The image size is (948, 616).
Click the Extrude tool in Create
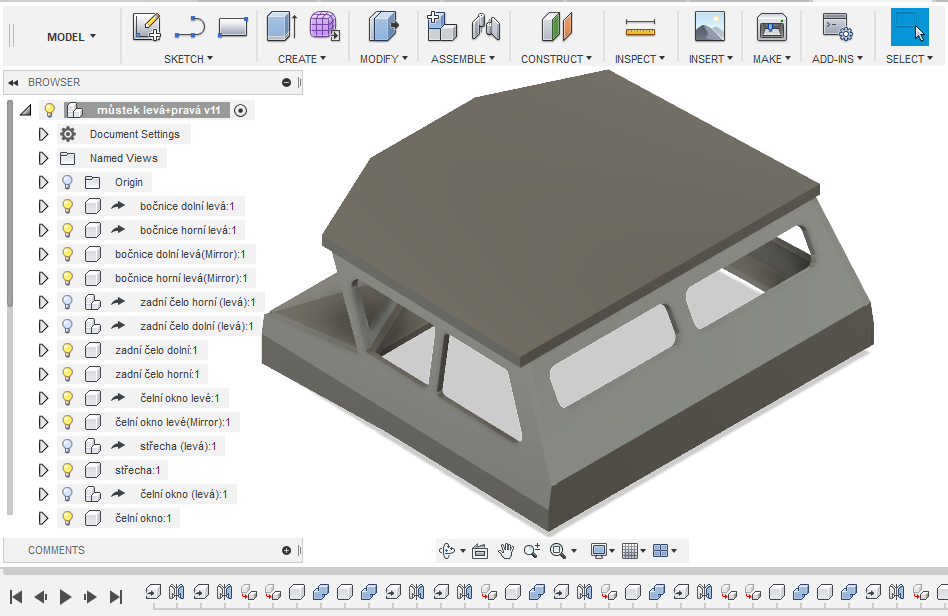281,27
